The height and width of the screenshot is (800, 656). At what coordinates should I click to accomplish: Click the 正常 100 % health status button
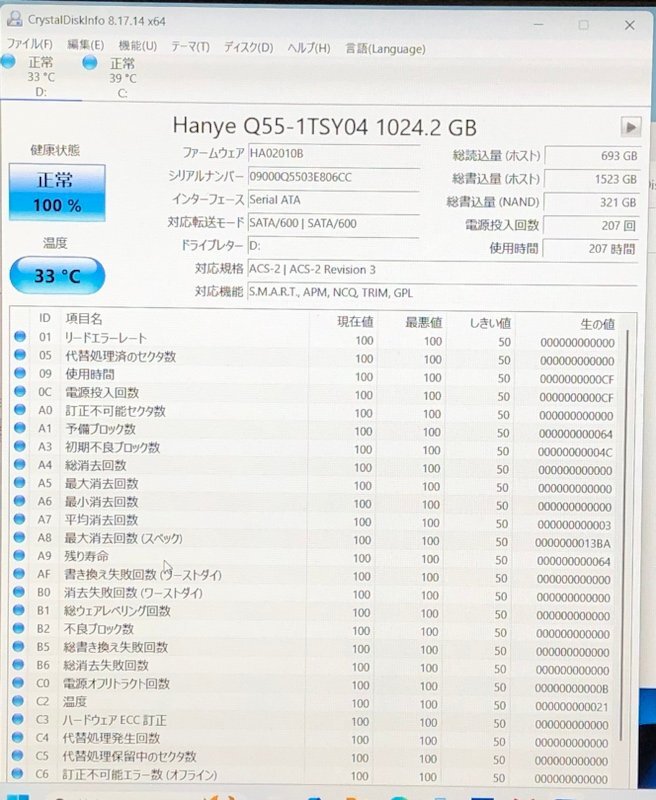[x=57, y=193]
